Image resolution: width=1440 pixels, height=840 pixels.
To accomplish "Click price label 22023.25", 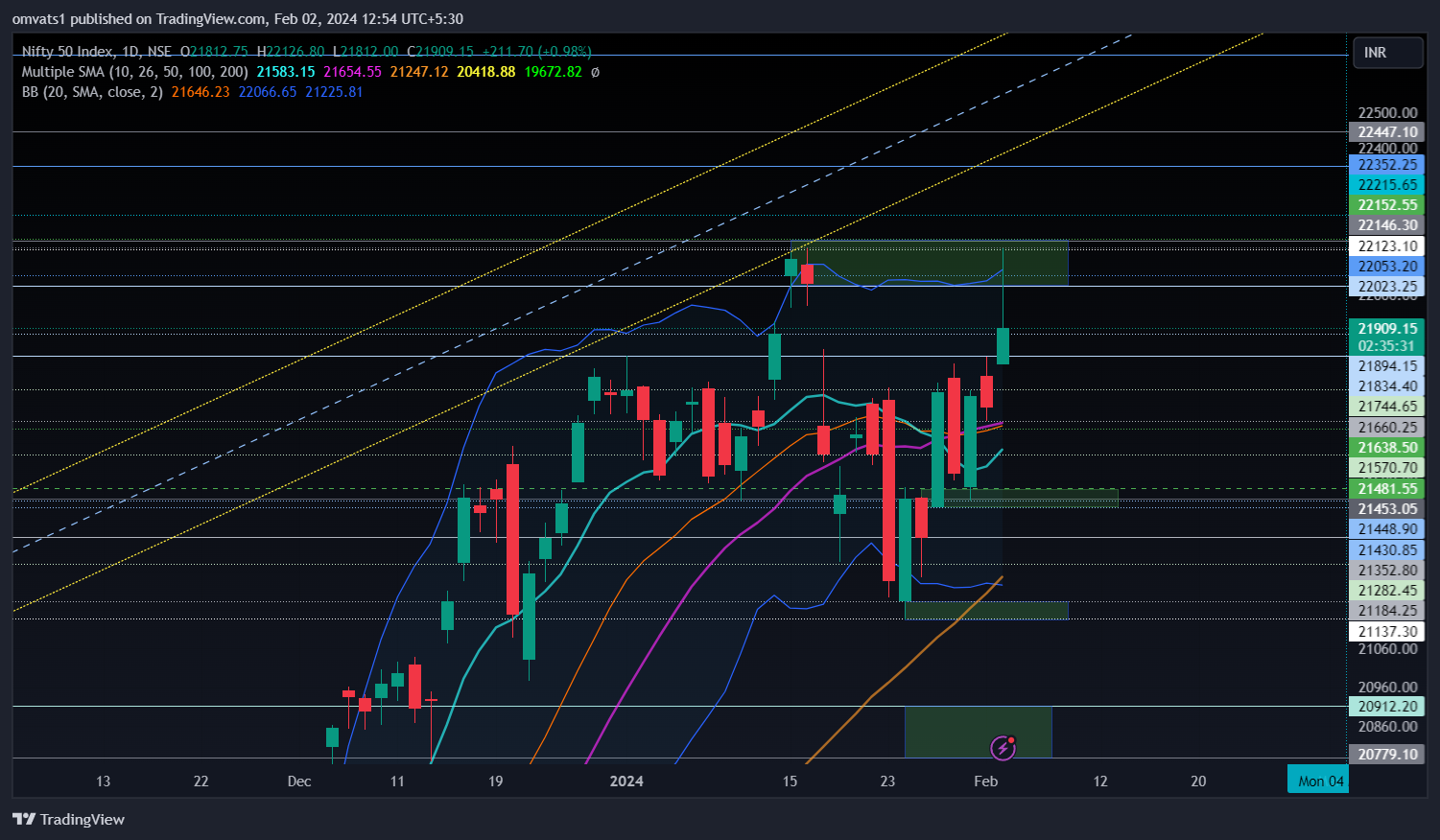I will tap(1387, 287).
